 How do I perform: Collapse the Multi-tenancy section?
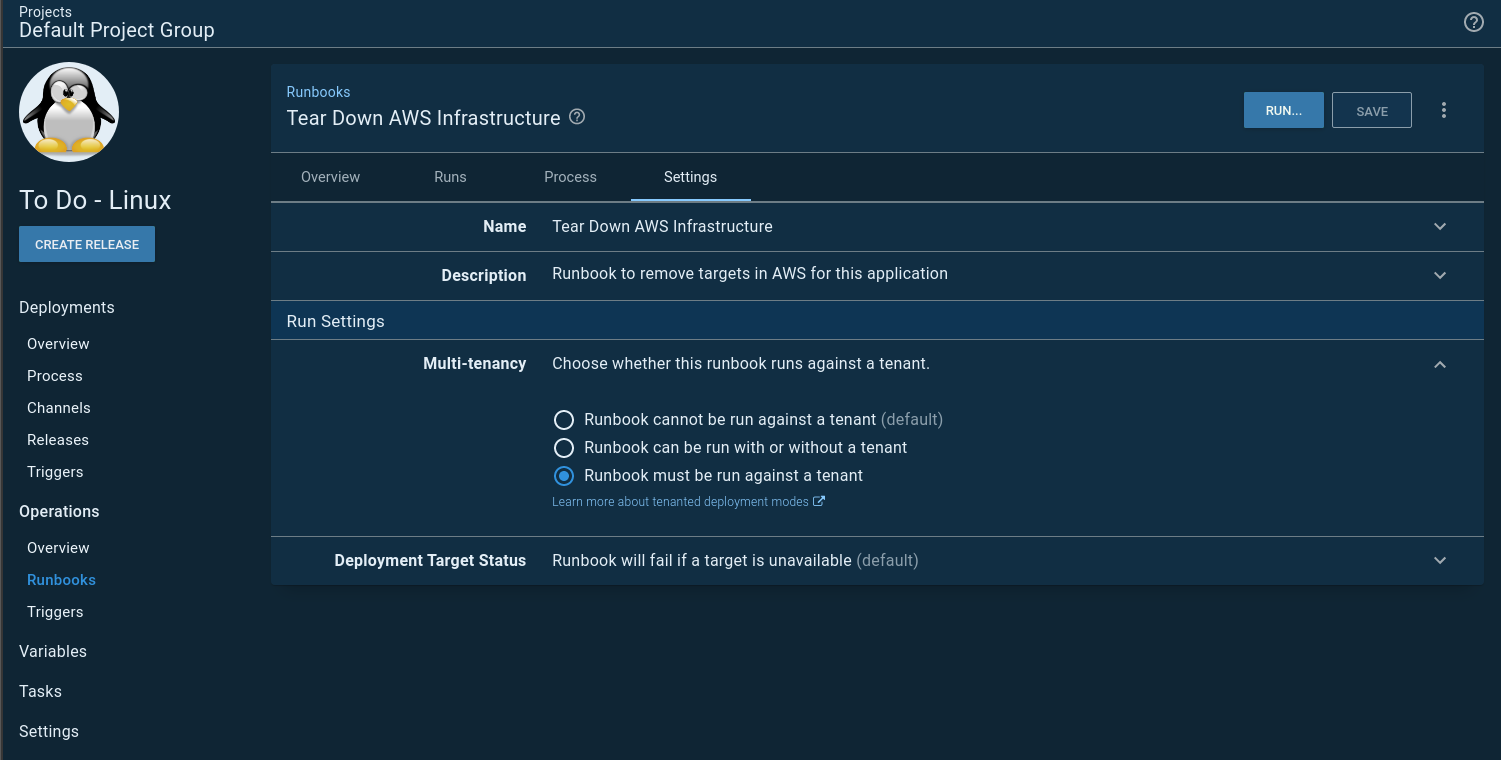coord(1440,365)
